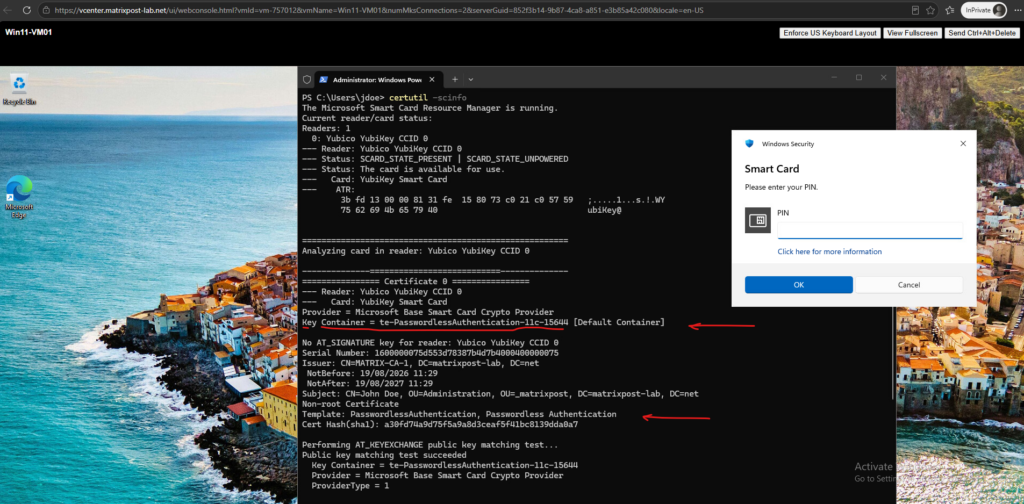Click the Readers: 1 line

coord(326,129)
